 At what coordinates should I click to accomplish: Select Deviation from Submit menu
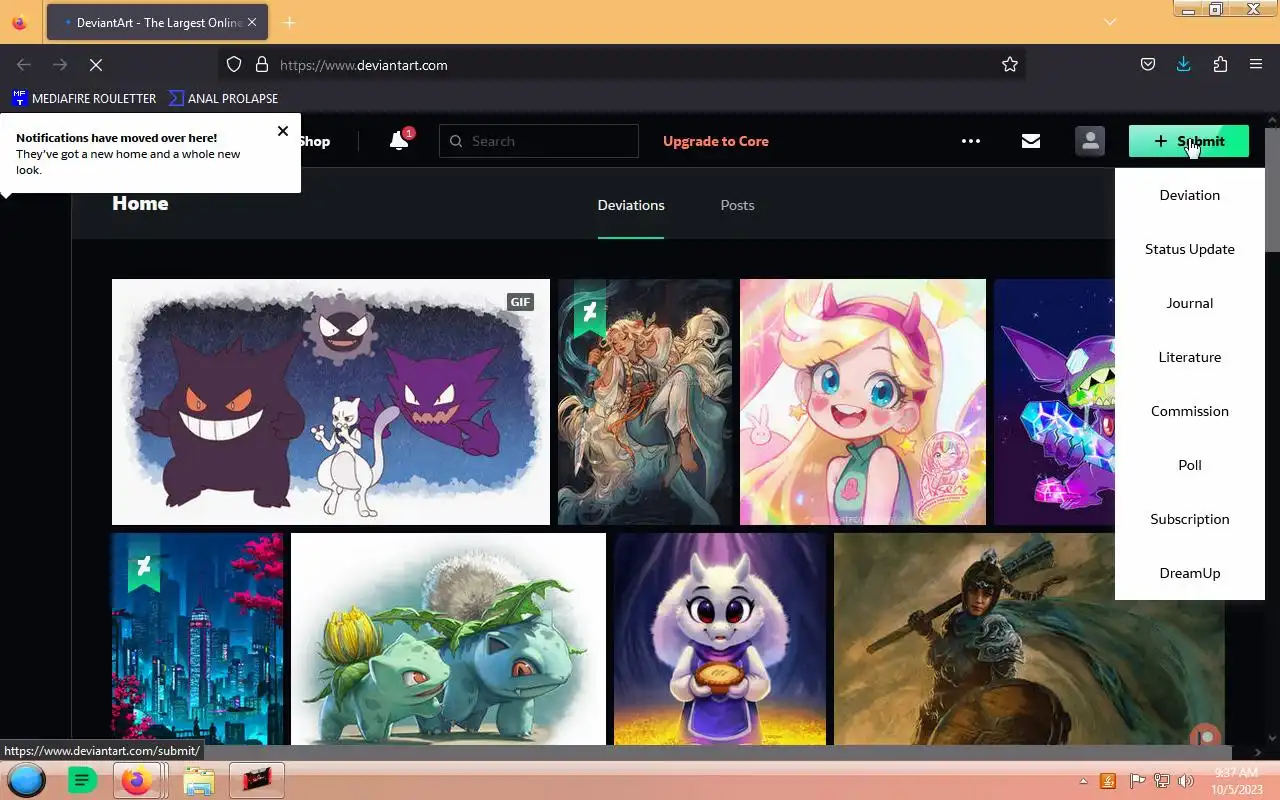[x=1190, y=195]
